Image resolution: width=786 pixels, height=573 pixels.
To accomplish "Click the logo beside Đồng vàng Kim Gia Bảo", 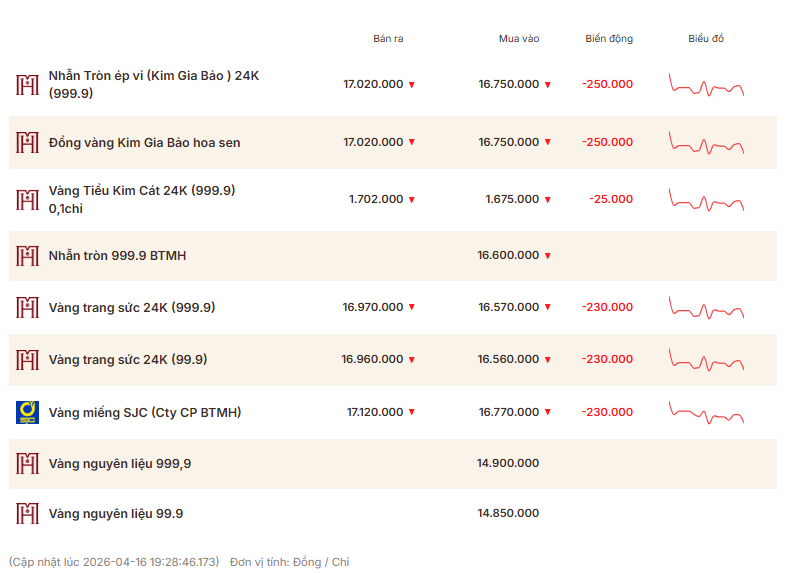I will click(27, 142).
